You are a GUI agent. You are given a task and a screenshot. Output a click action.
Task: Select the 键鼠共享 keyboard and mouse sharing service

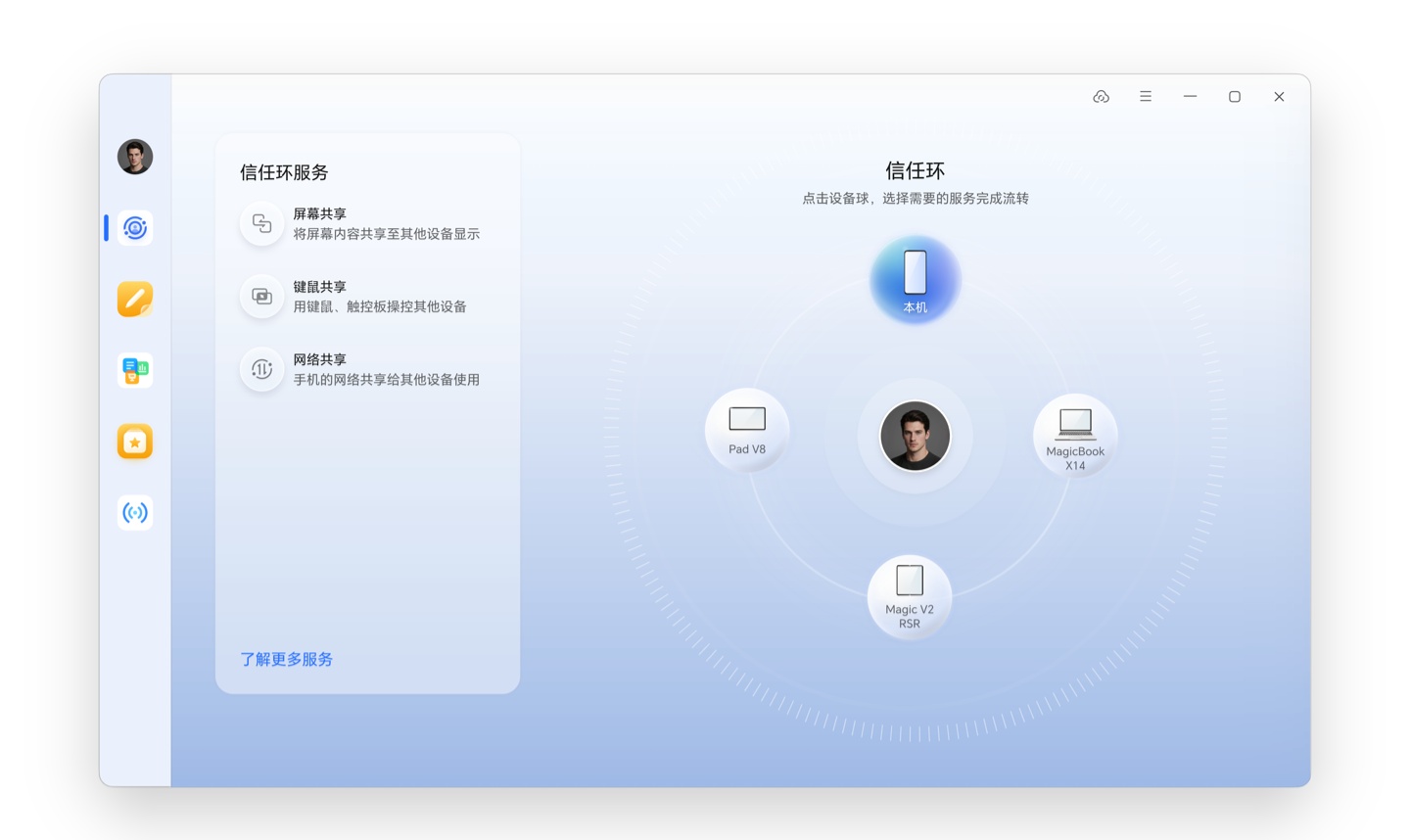(x=361, y=297)
